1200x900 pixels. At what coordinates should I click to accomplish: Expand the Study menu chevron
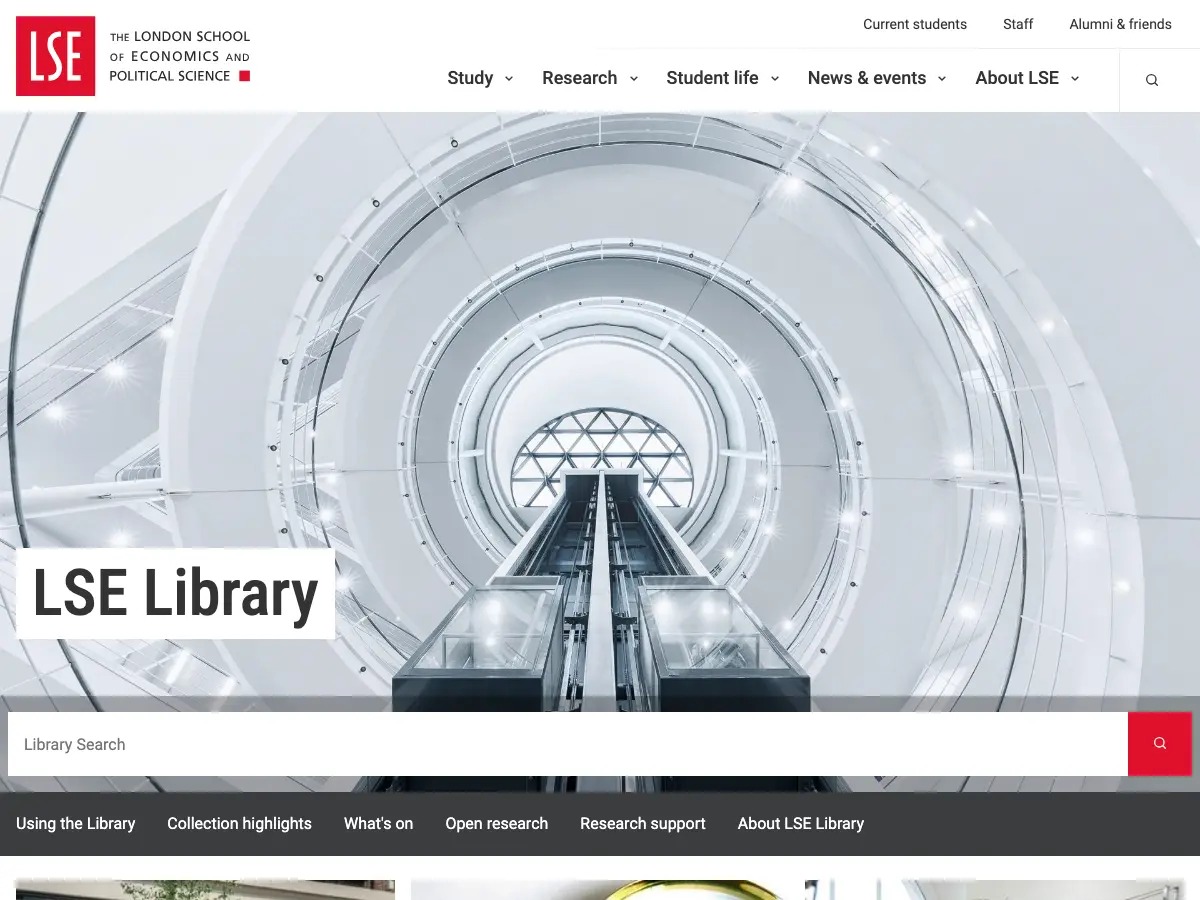click(509, 78)
